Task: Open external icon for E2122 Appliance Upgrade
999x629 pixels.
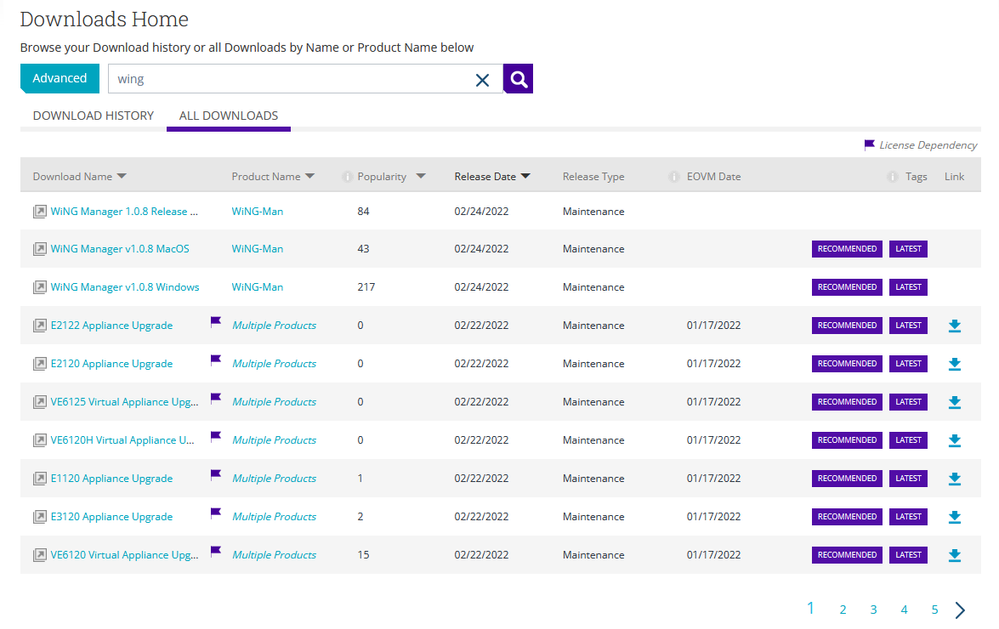Action: pyautogui.click(x=40, y=325)
